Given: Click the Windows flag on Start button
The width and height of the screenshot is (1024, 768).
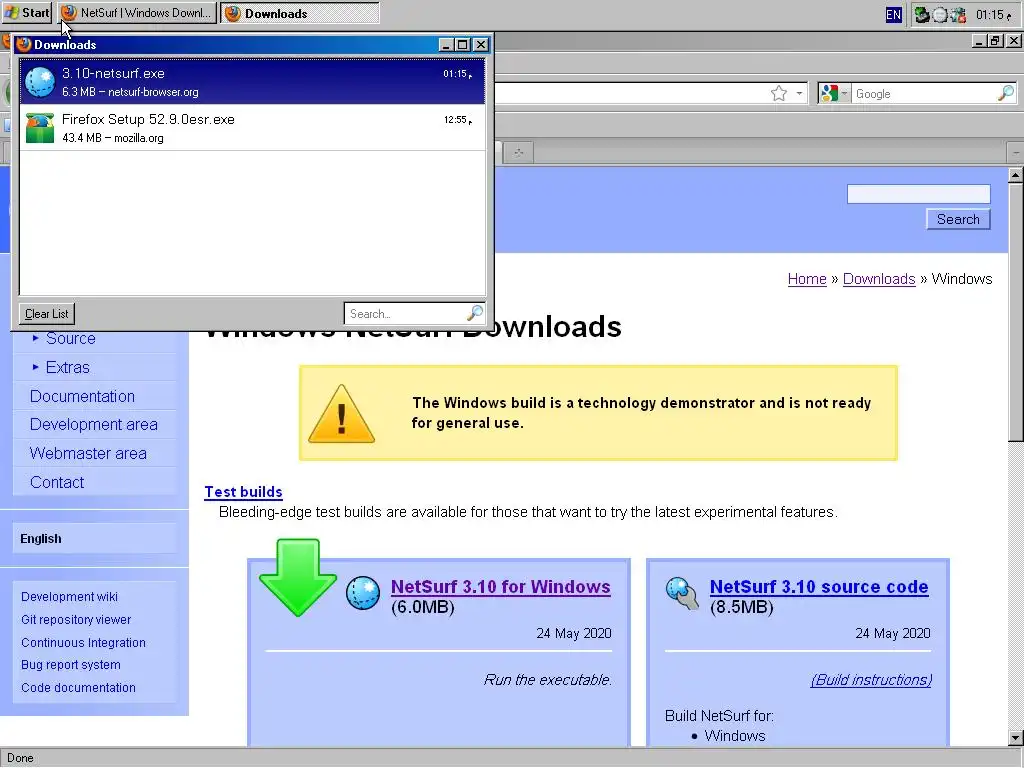Looking at the screenshot, I should [12, 13].
